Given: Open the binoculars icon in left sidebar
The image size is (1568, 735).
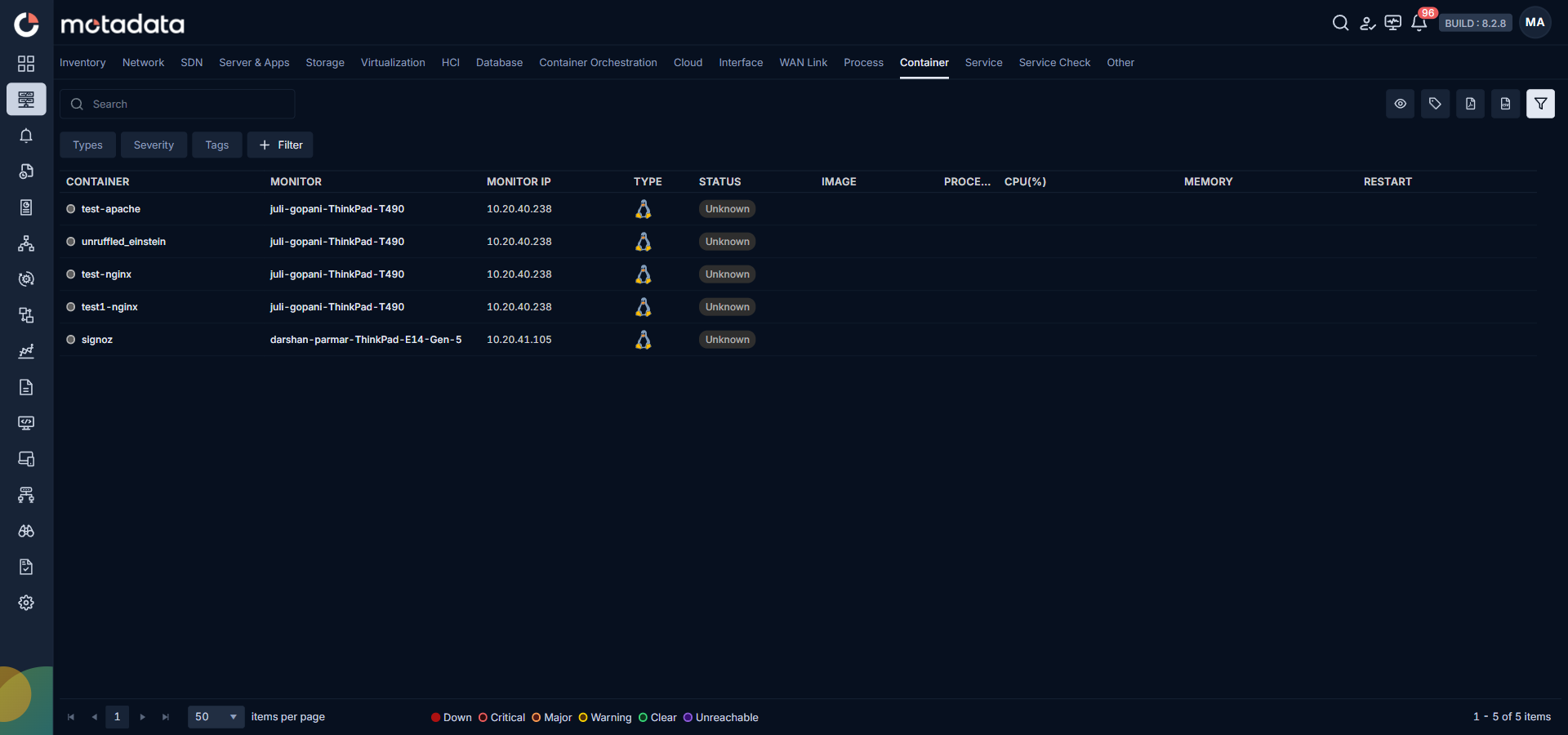Looking at the screenshot, I should 26,531.
